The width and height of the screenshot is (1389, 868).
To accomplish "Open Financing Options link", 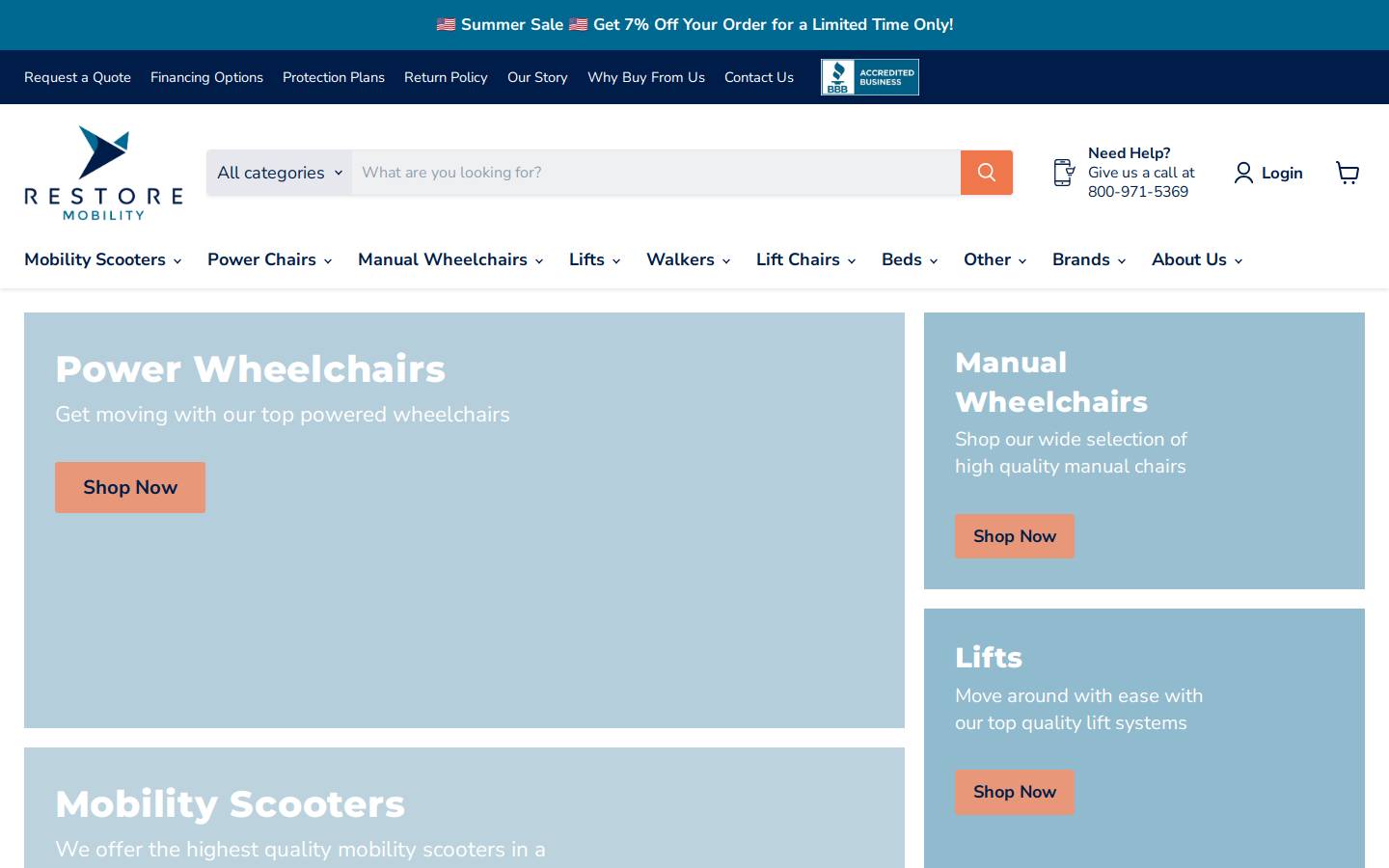I will (x=206, y=77).
